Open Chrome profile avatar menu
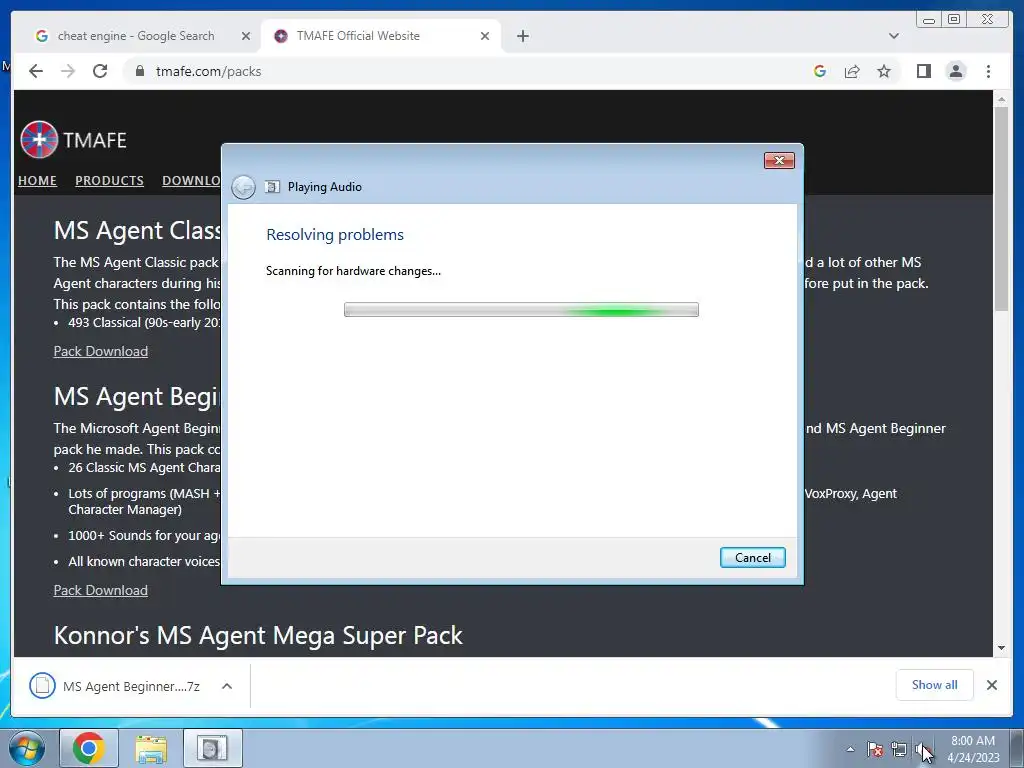 coord(956,71)
